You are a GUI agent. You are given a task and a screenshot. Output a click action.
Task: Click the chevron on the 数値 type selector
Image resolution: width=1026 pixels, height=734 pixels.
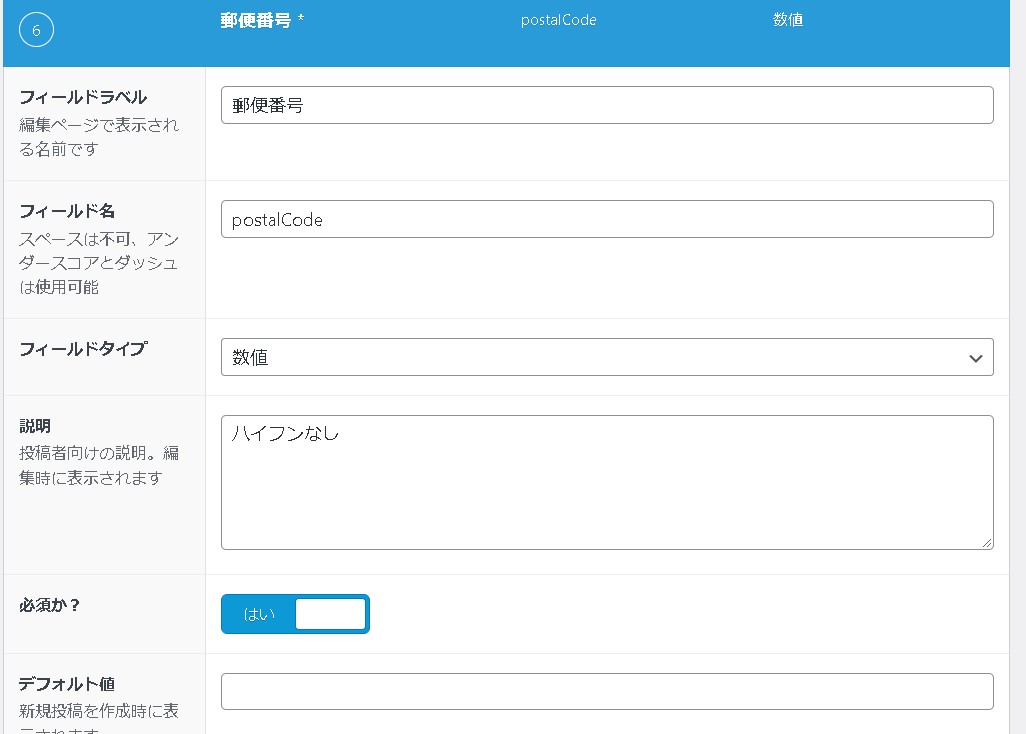(x=975, y=357)
